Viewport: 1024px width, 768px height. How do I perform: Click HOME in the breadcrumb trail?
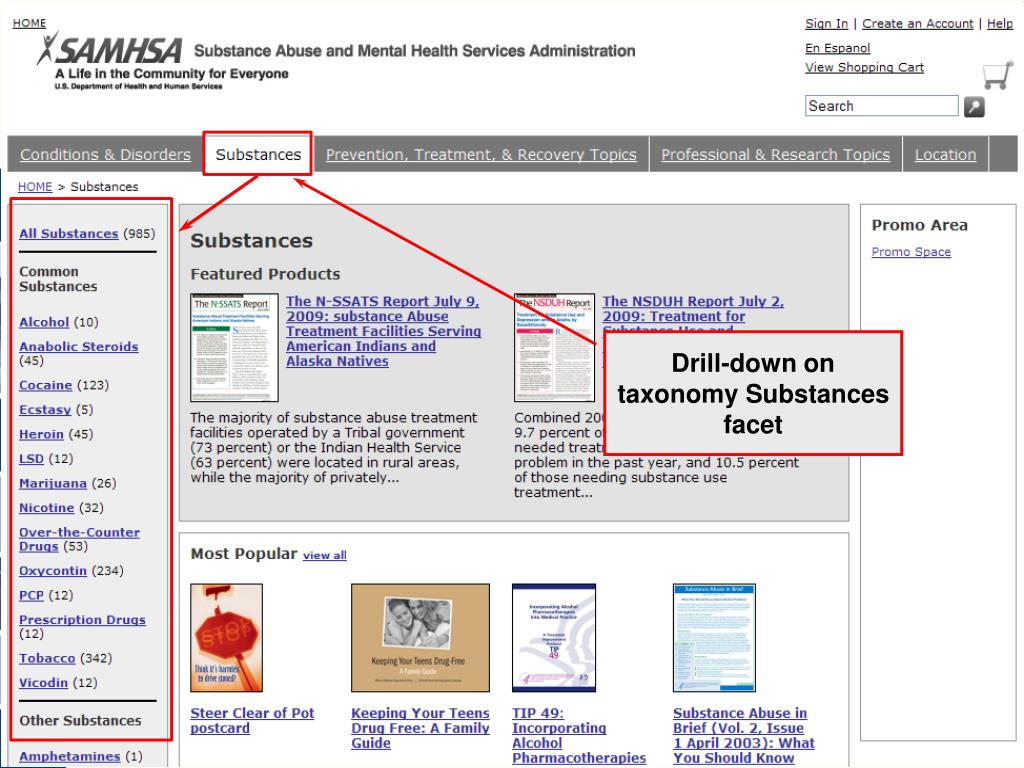[35, 187]
